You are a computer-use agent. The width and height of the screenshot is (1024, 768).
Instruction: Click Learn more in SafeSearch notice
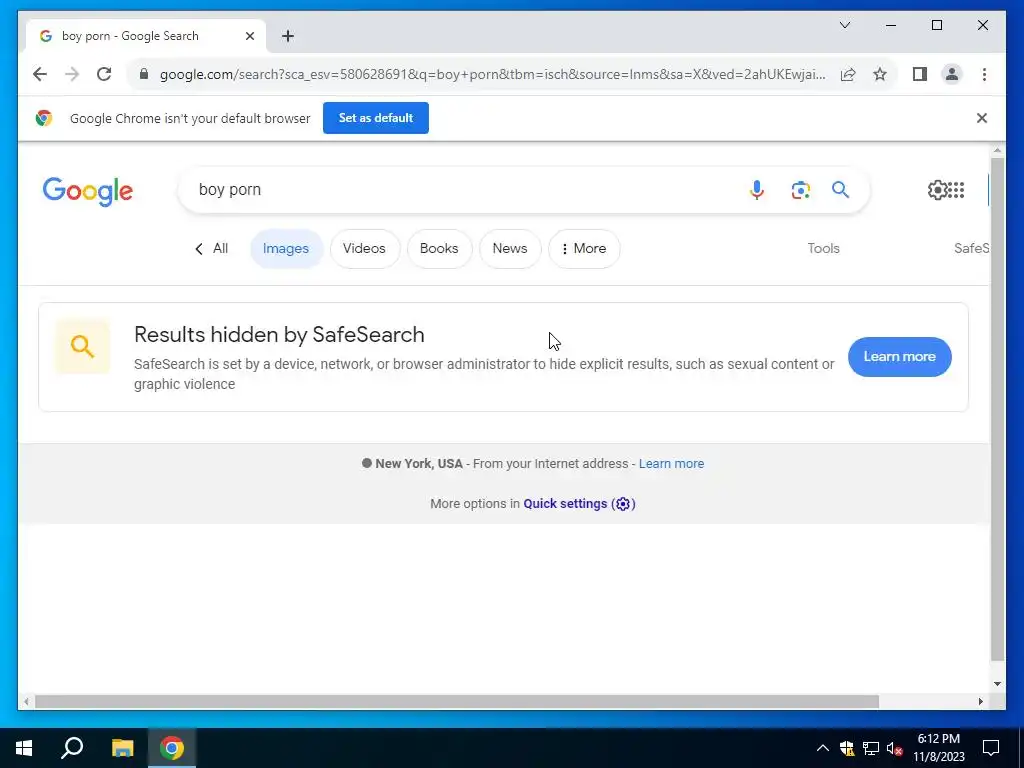(x=899, y=357)
